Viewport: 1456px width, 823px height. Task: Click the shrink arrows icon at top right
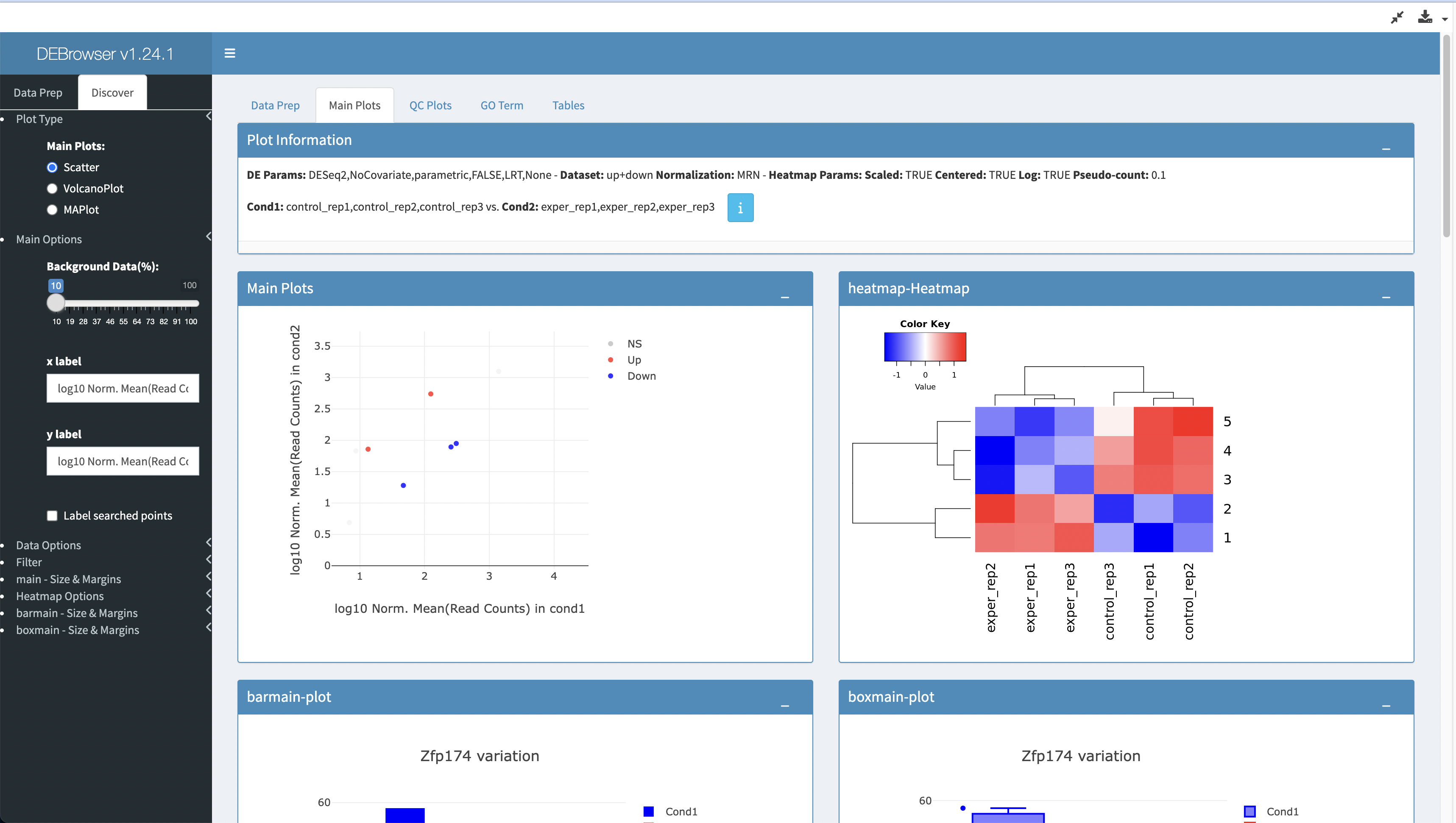1397,17
